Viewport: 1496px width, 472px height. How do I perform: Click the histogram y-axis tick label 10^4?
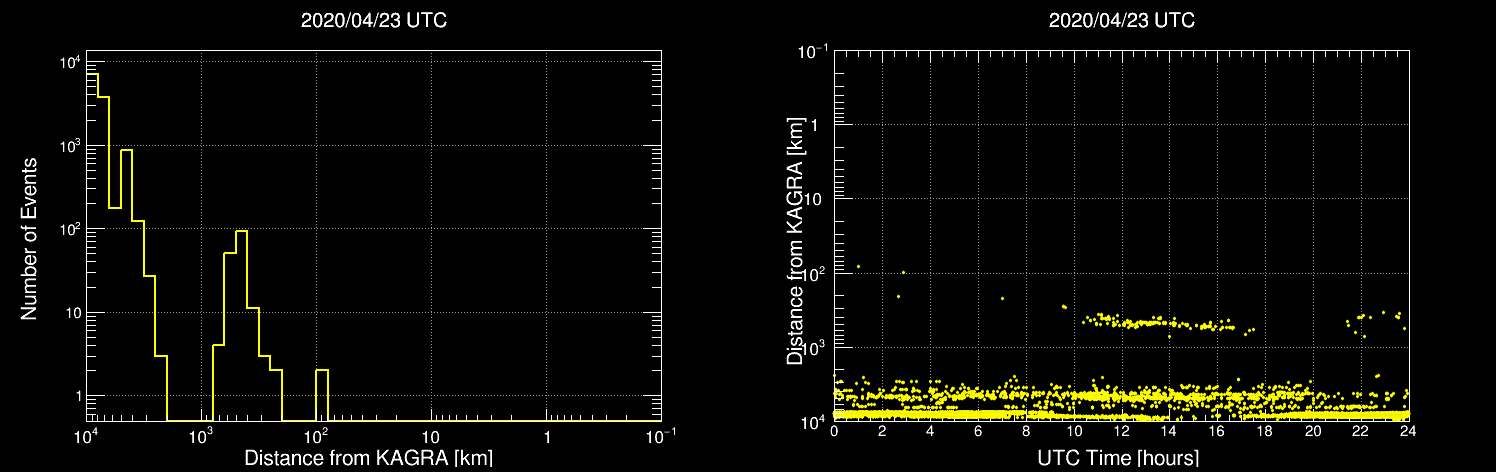pos(69,63)
